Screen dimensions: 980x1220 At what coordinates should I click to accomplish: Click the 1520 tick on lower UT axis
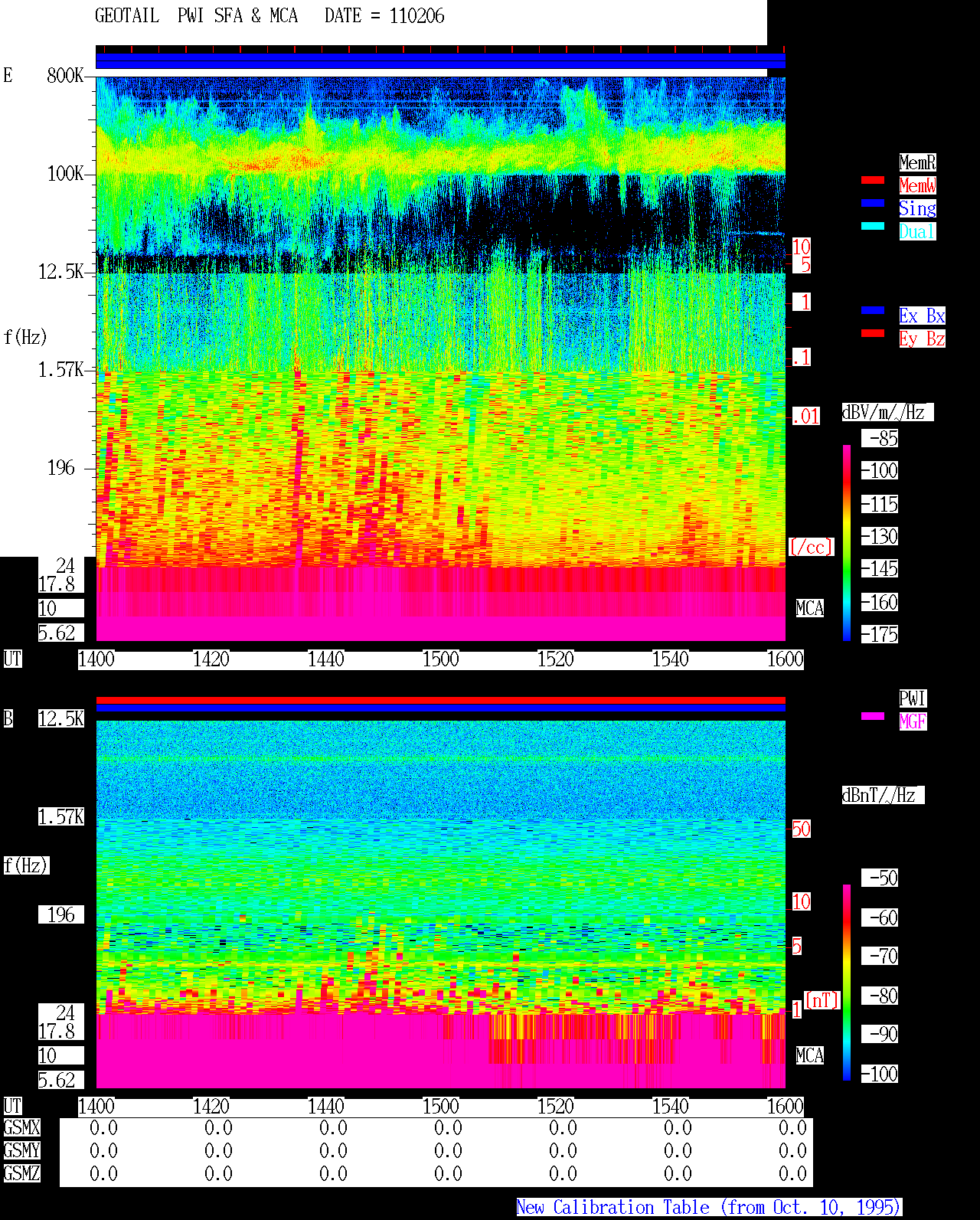(556, 1106)
